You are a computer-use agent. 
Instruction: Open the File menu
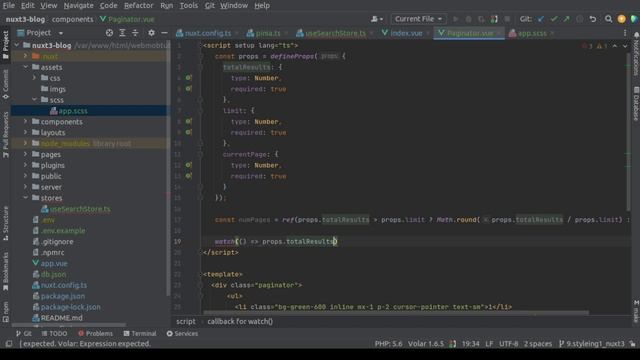pyautogui.click(x=9, y=6)
